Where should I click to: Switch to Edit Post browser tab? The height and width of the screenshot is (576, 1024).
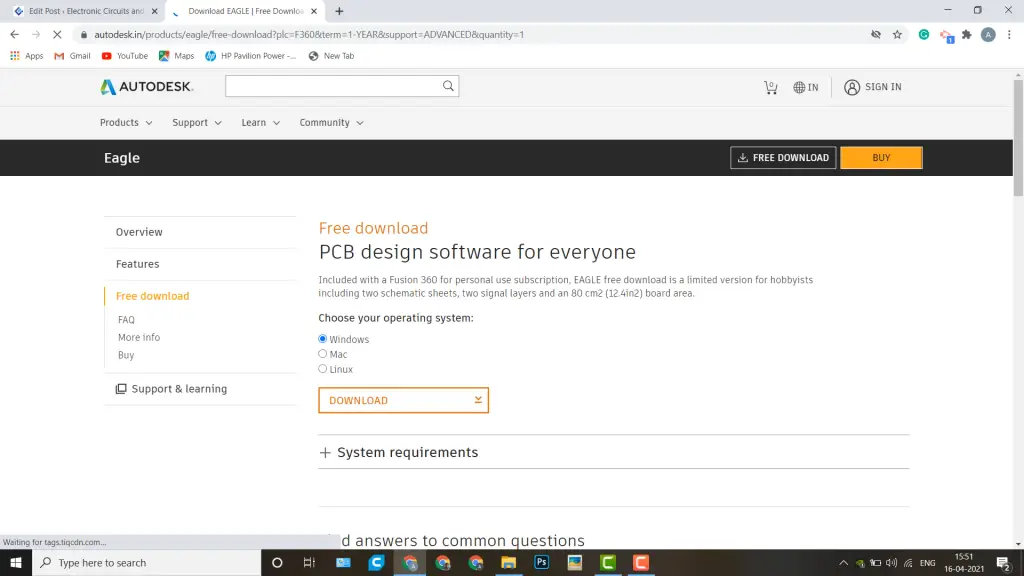pyautogui.click(x=85, y=11)
